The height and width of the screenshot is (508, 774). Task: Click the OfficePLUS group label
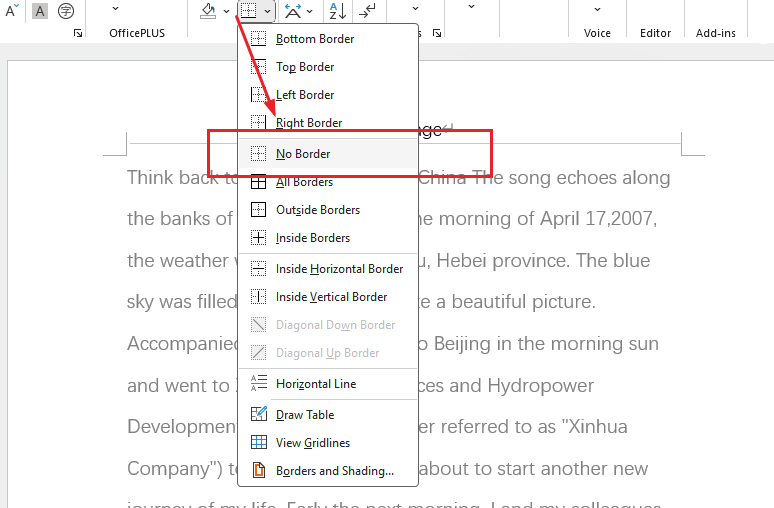[x=137, y=33]
